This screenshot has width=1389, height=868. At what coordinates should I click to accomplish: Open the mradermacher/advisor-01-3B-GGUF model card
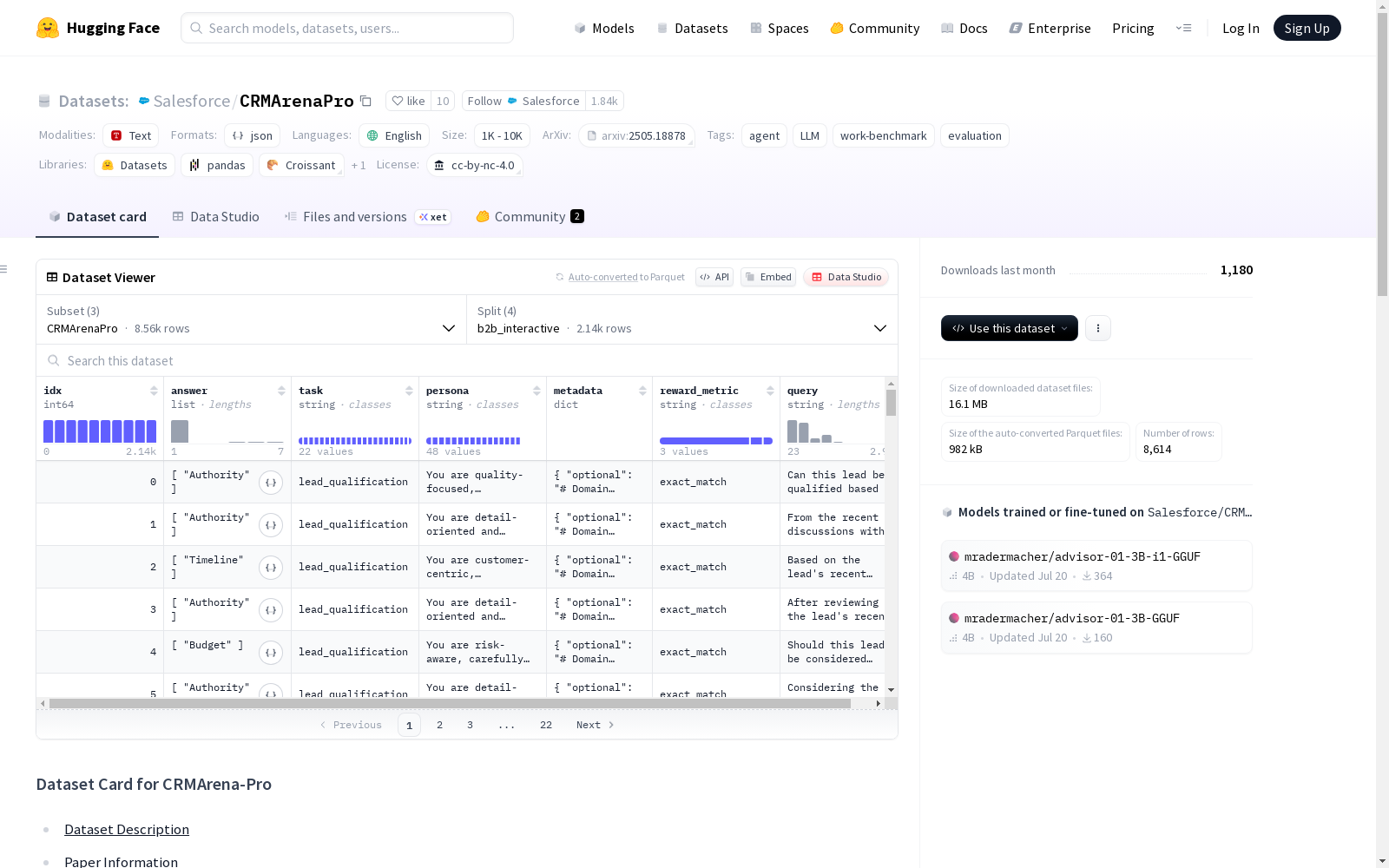click(1096, 628)
